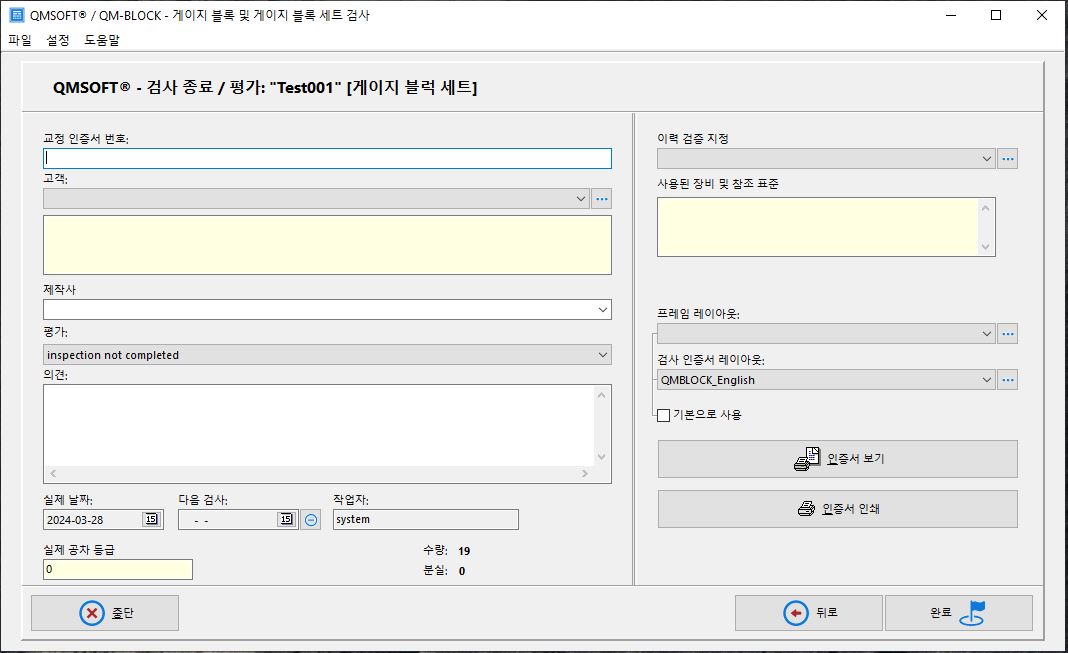Open the 파일 menu
This screenshot has width=1068, height=653.
coord(20,40)
